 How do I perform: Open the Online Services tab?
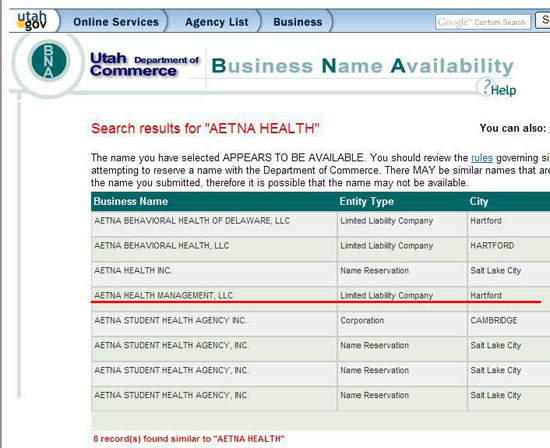tap(116, 22)
